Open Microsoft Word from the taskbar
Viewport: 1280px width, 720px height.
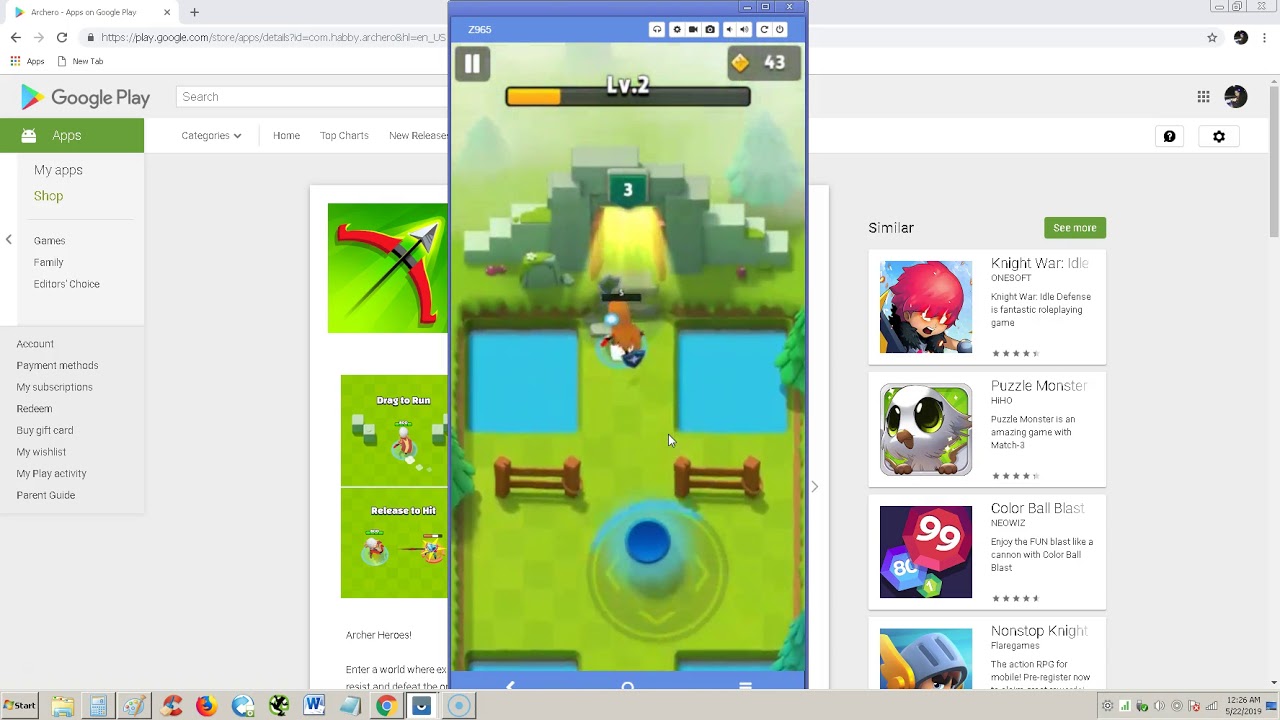[314, 706]
